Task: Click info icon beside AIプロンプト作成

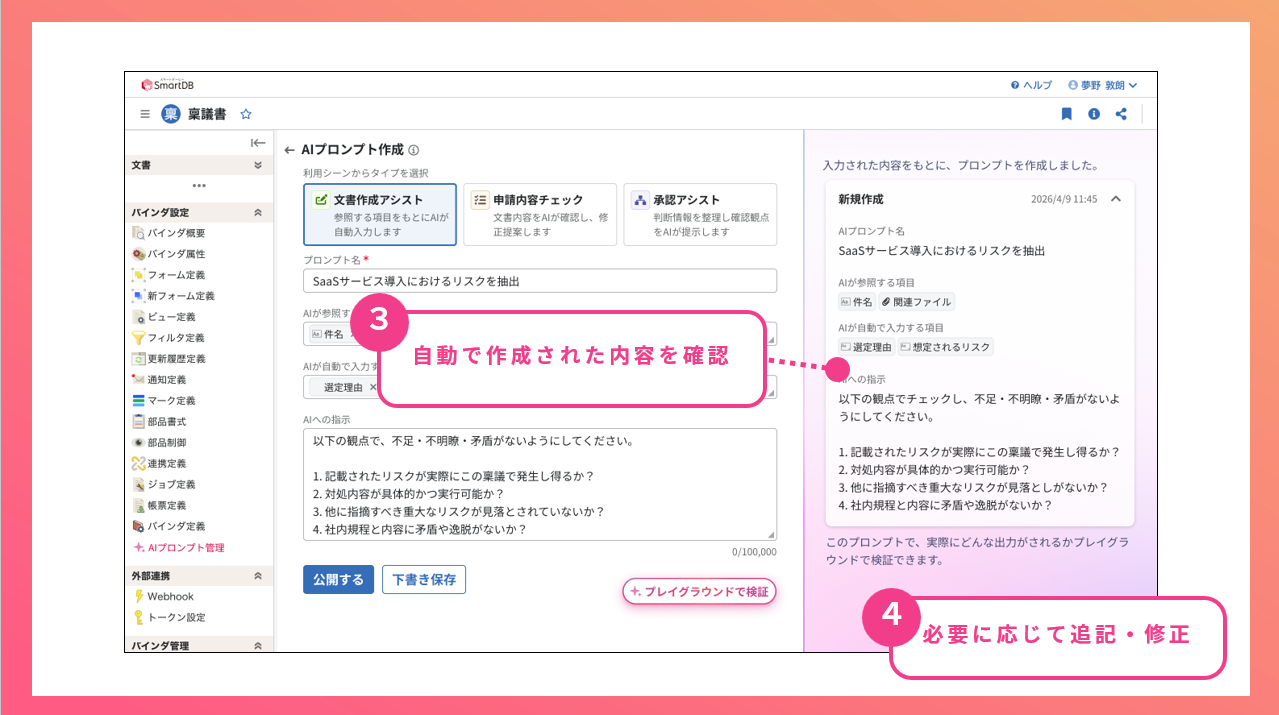Action: click(x=414, y=150)
